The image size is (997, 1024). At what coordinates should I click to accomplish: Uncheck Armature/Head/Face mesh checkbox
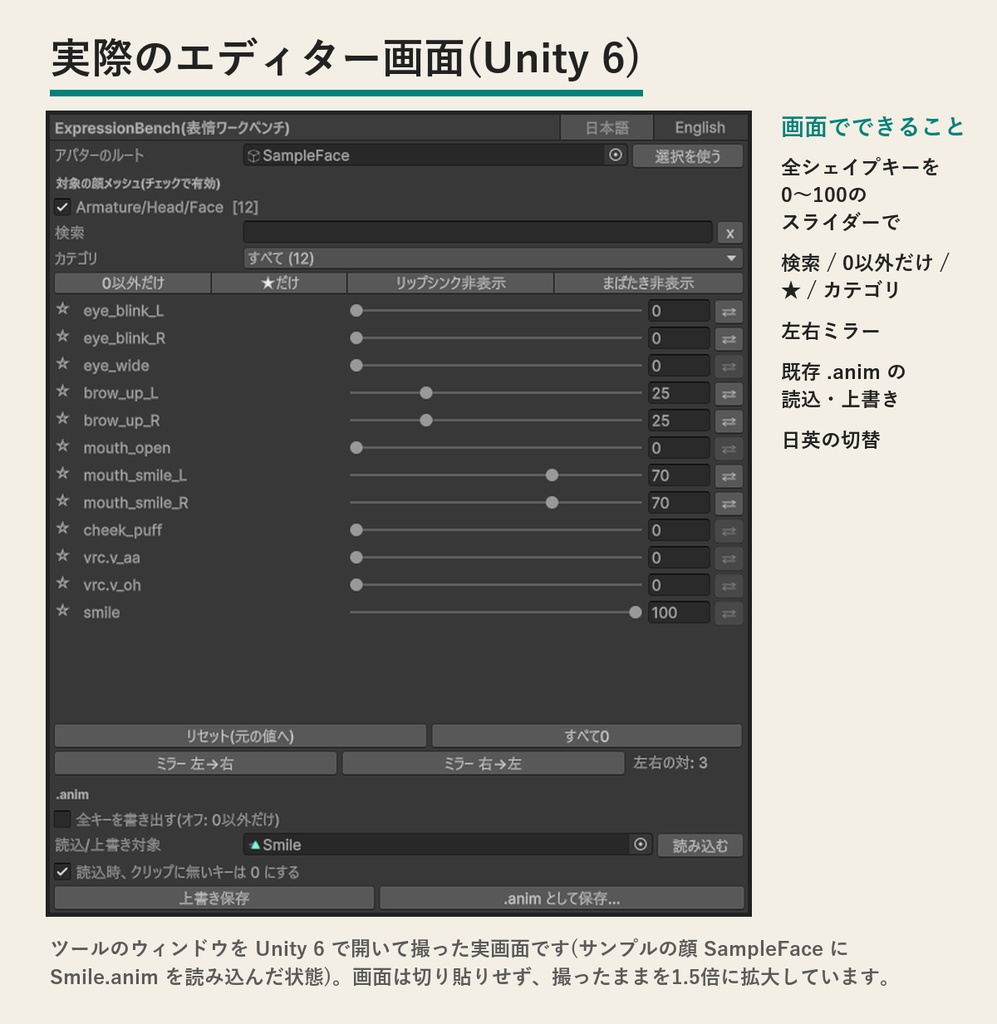tap(62, 207)
